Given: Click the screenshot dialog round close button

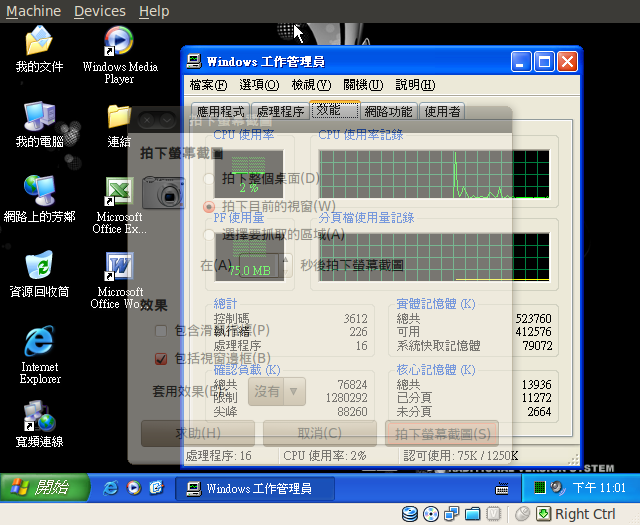Looking at the screenshot, I should 147,120.
